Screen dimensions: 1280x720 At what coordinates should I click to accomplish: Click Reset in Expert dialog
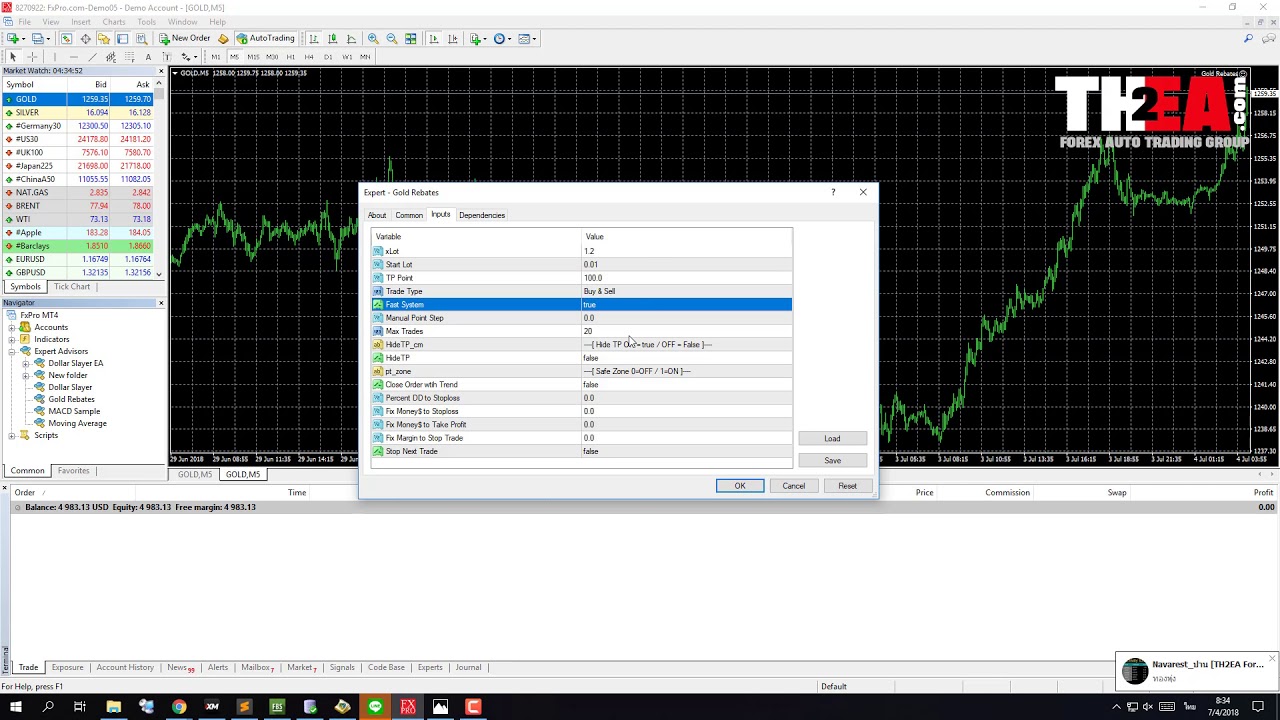point(847,486)
